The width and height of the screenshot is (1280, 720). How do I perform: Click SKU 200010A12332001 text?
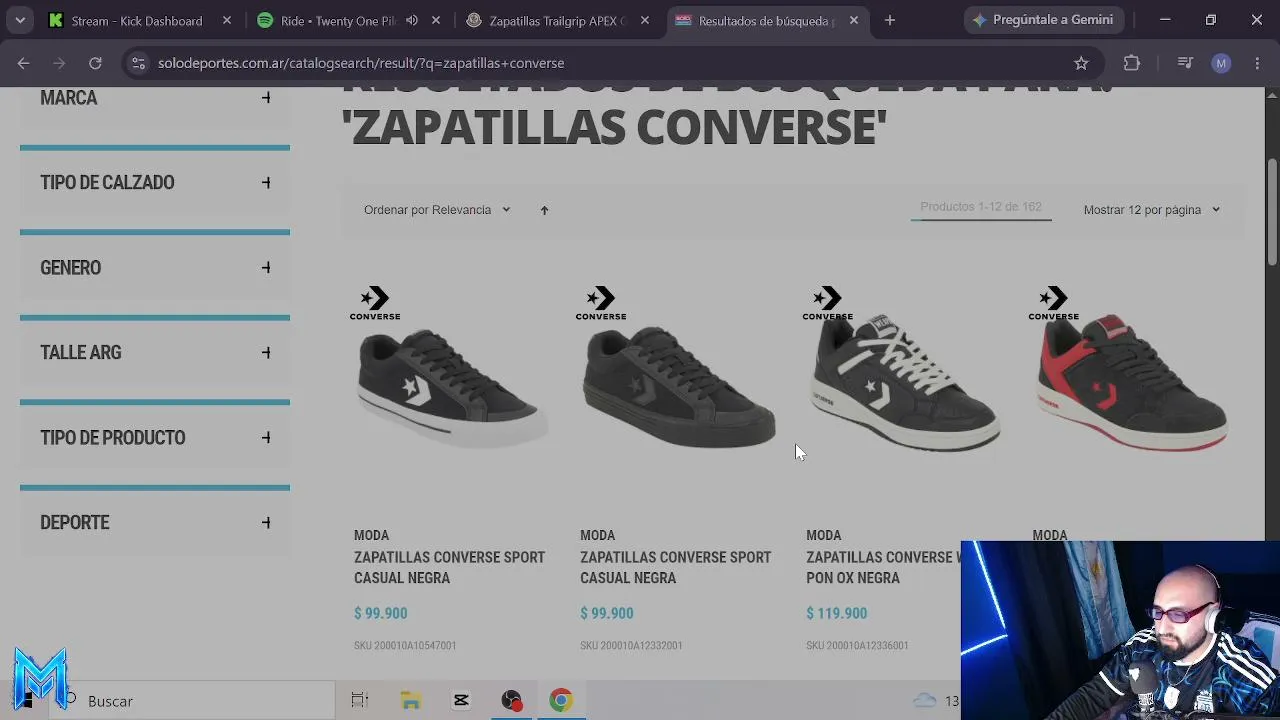631,646
